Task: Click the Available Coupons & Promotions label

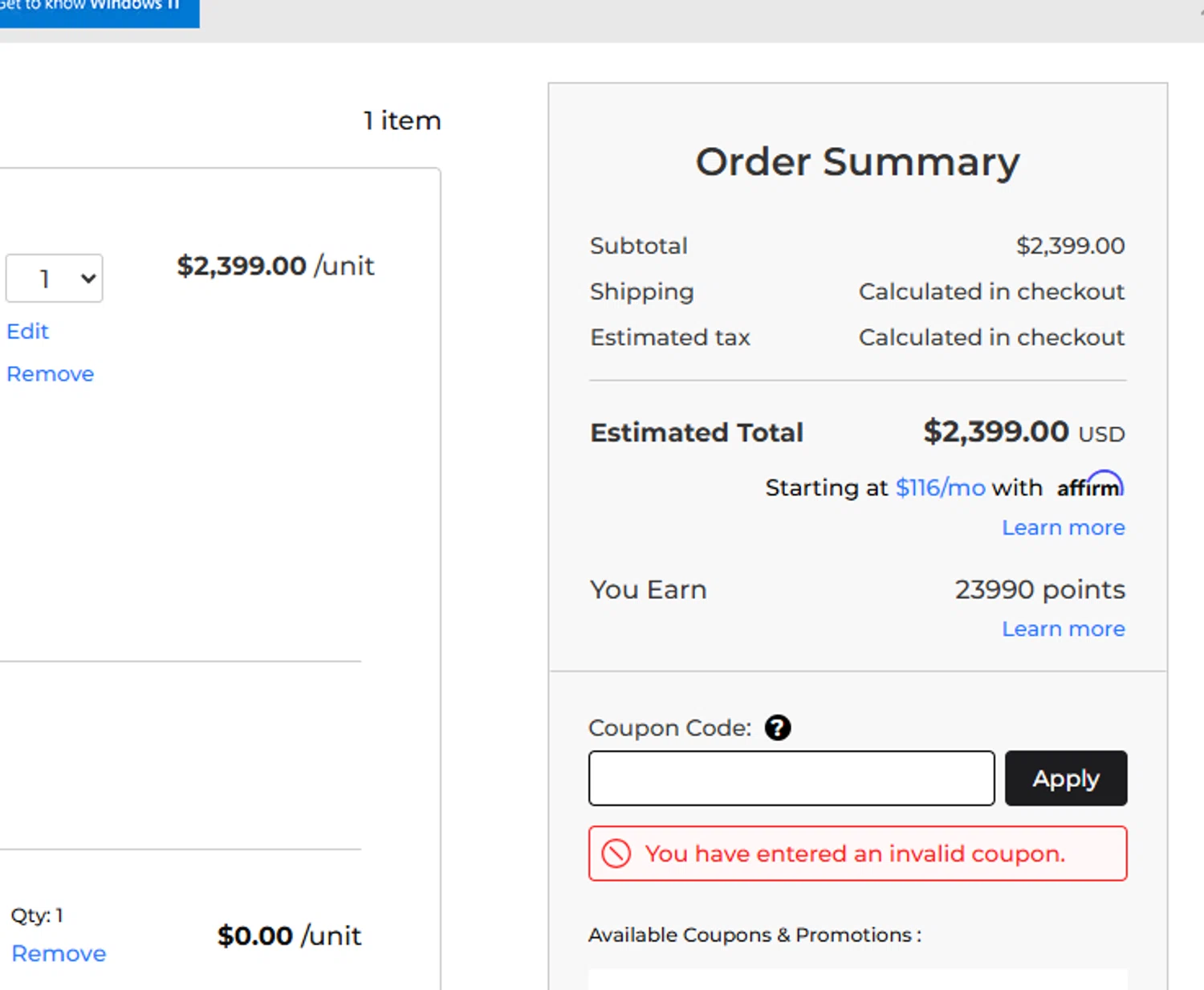Action: [755, 935]
